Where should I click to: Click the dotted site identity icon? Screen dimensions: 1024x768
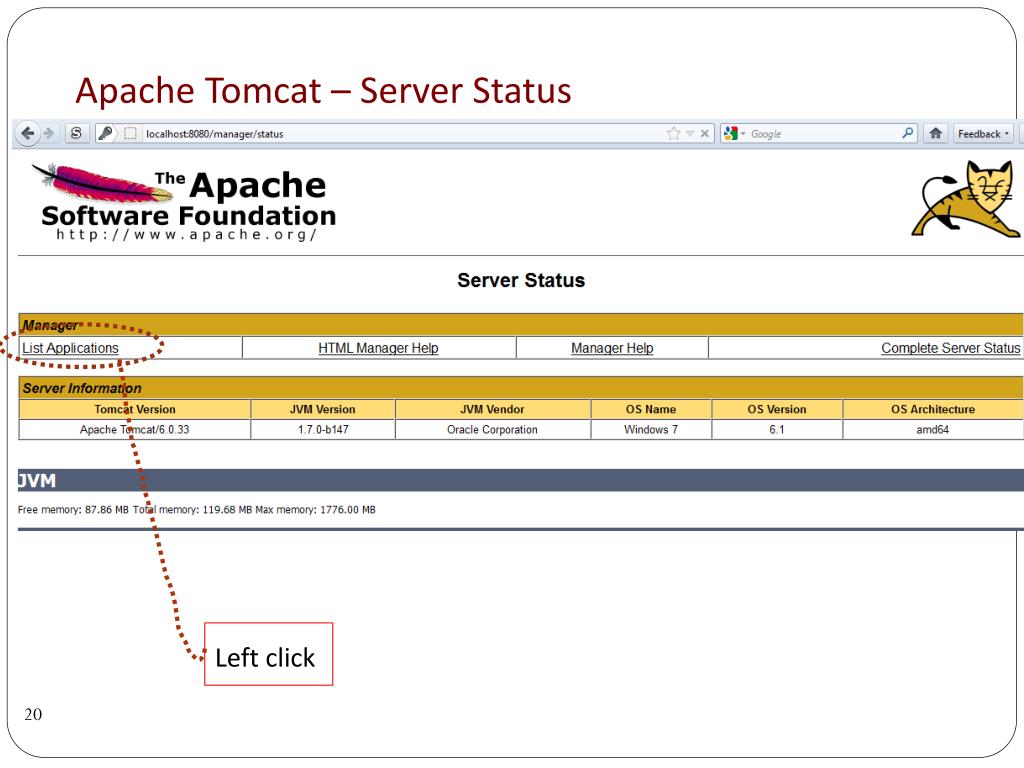pyautogui.click(x=130, y=133)
